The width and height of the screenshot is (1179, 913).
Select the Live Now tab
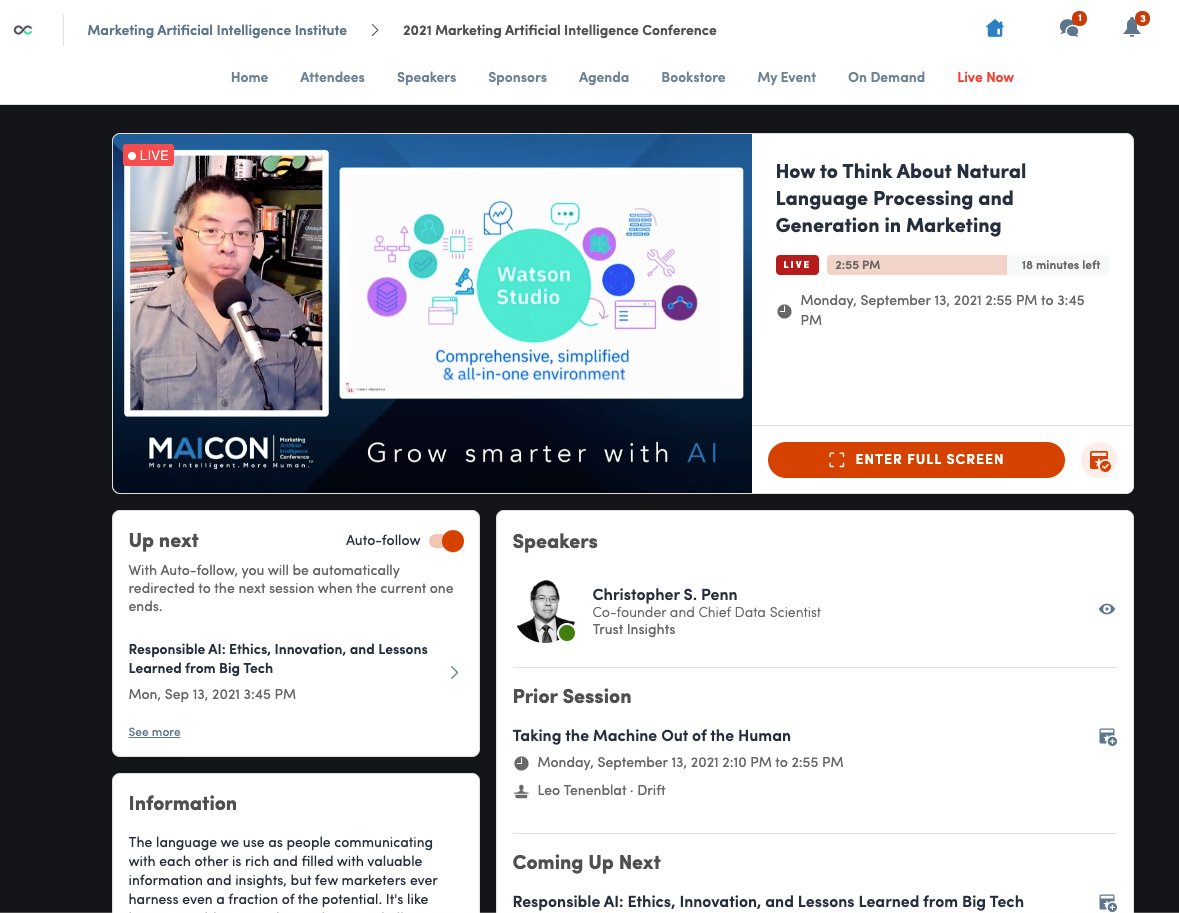pos(985,77)
